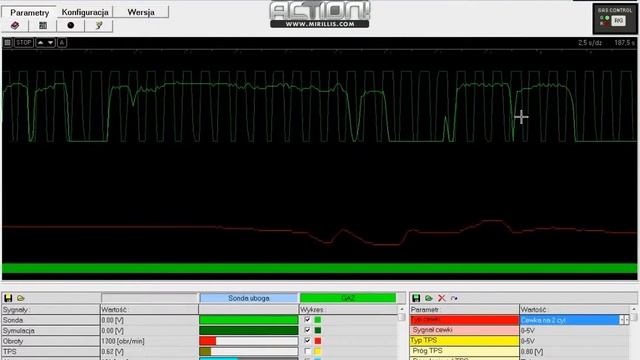Open the Cewka na 2 cyl dropdown
The height and width of the screenshot is (360, 640).
pyautogui.click(x=574, y=320)
